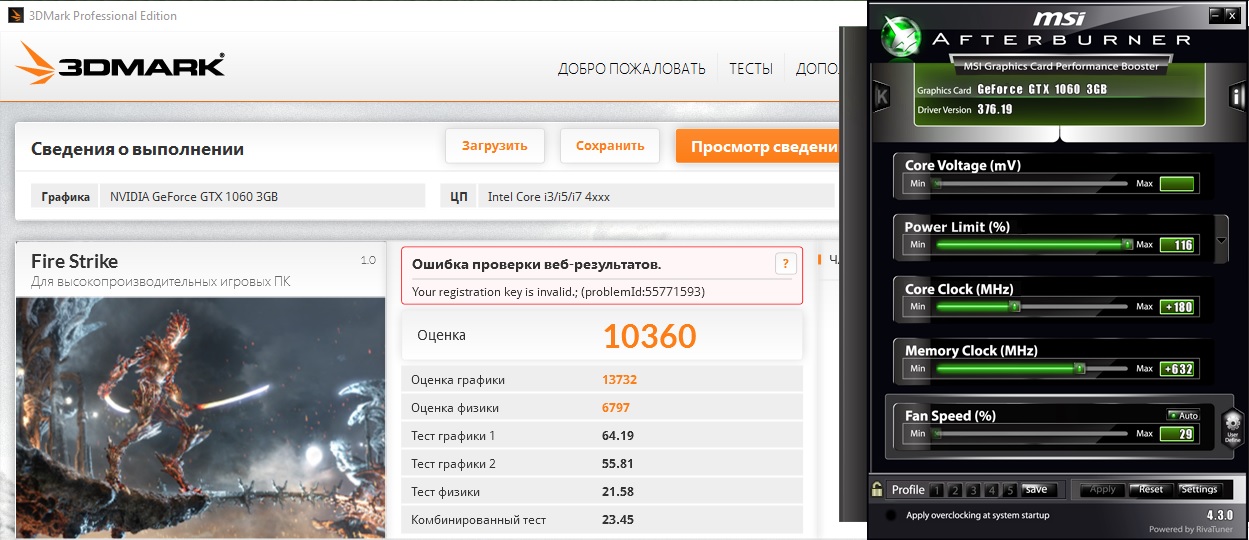1249x540 pixels.
Task: Click the NVIDIA GeForce GTX 1060 3GB field
Action: [263, 196]
